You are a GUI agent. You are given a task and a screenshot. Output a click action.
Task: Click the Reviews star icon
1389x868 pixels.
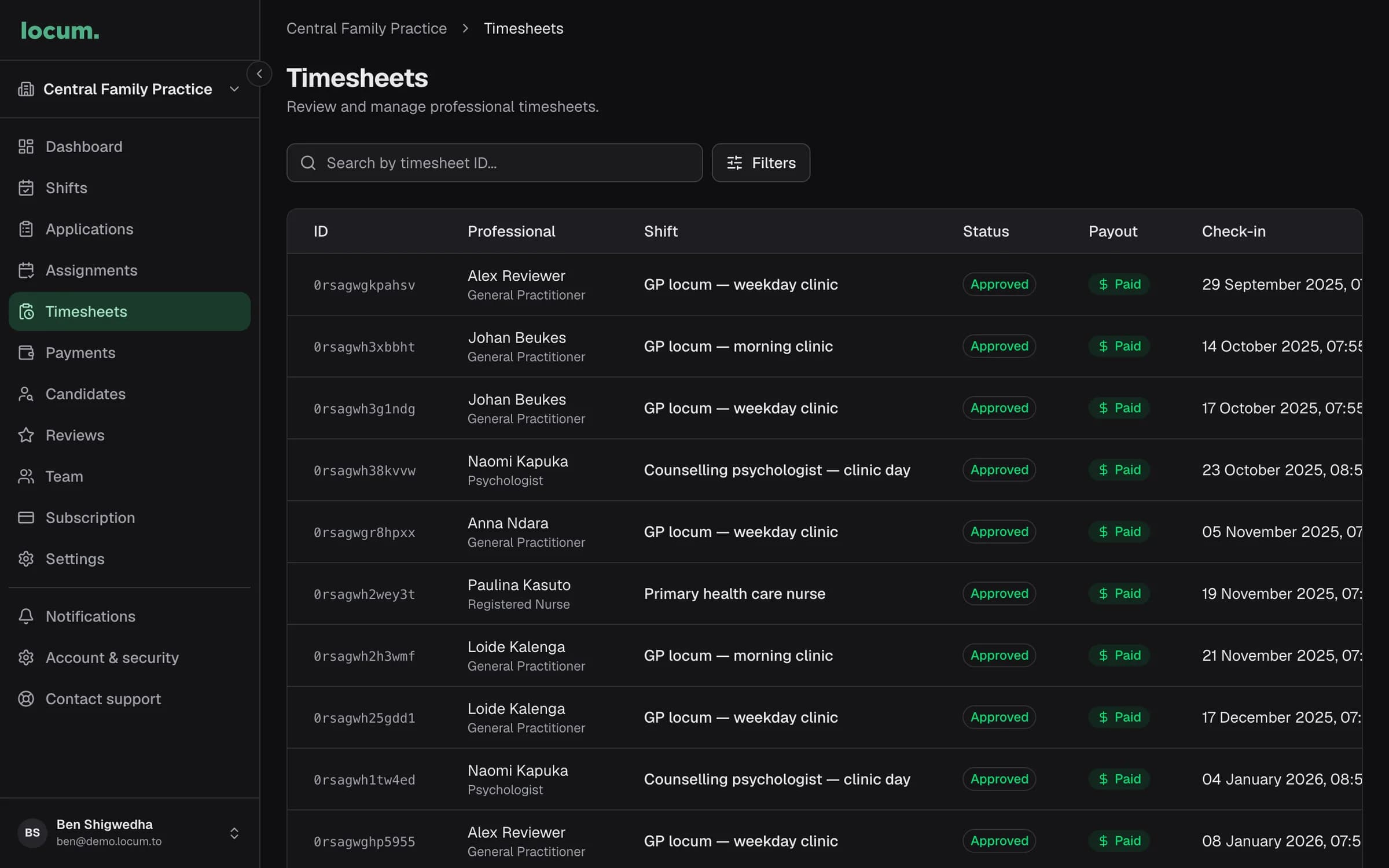tap(26, 435)
